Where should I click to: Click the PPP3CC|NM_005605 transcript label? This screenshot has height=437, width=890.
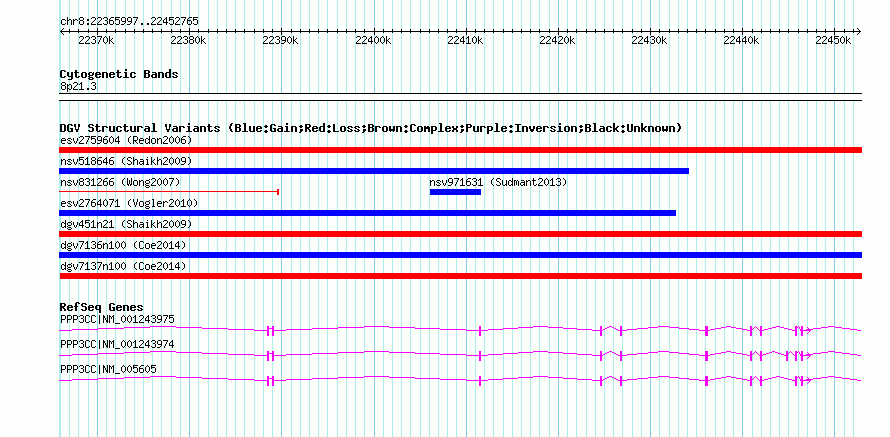pyautogui.click(x=108, y=369)
